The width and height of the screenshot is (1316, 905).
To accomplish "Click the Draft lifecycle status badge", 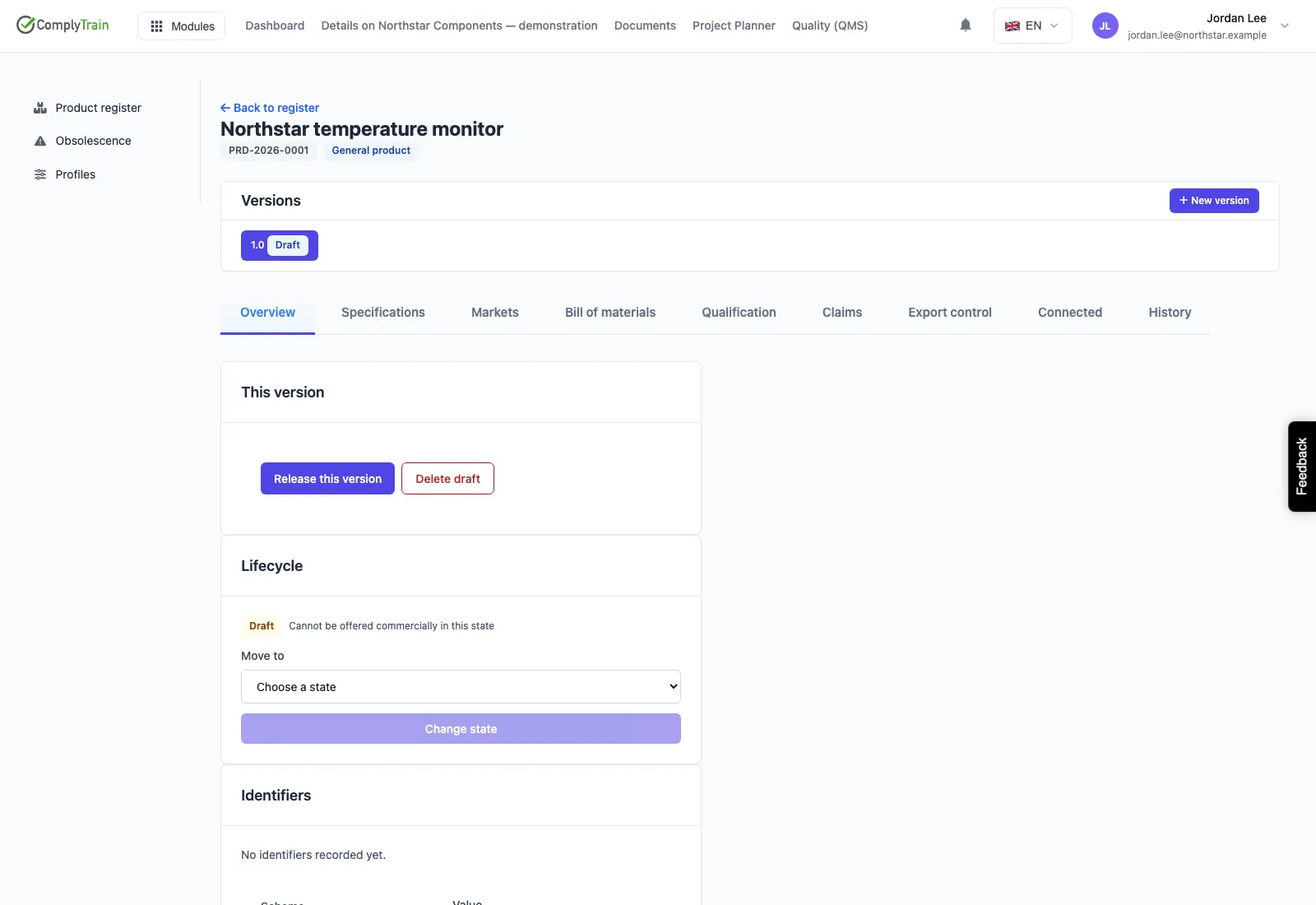I will 262,626.
